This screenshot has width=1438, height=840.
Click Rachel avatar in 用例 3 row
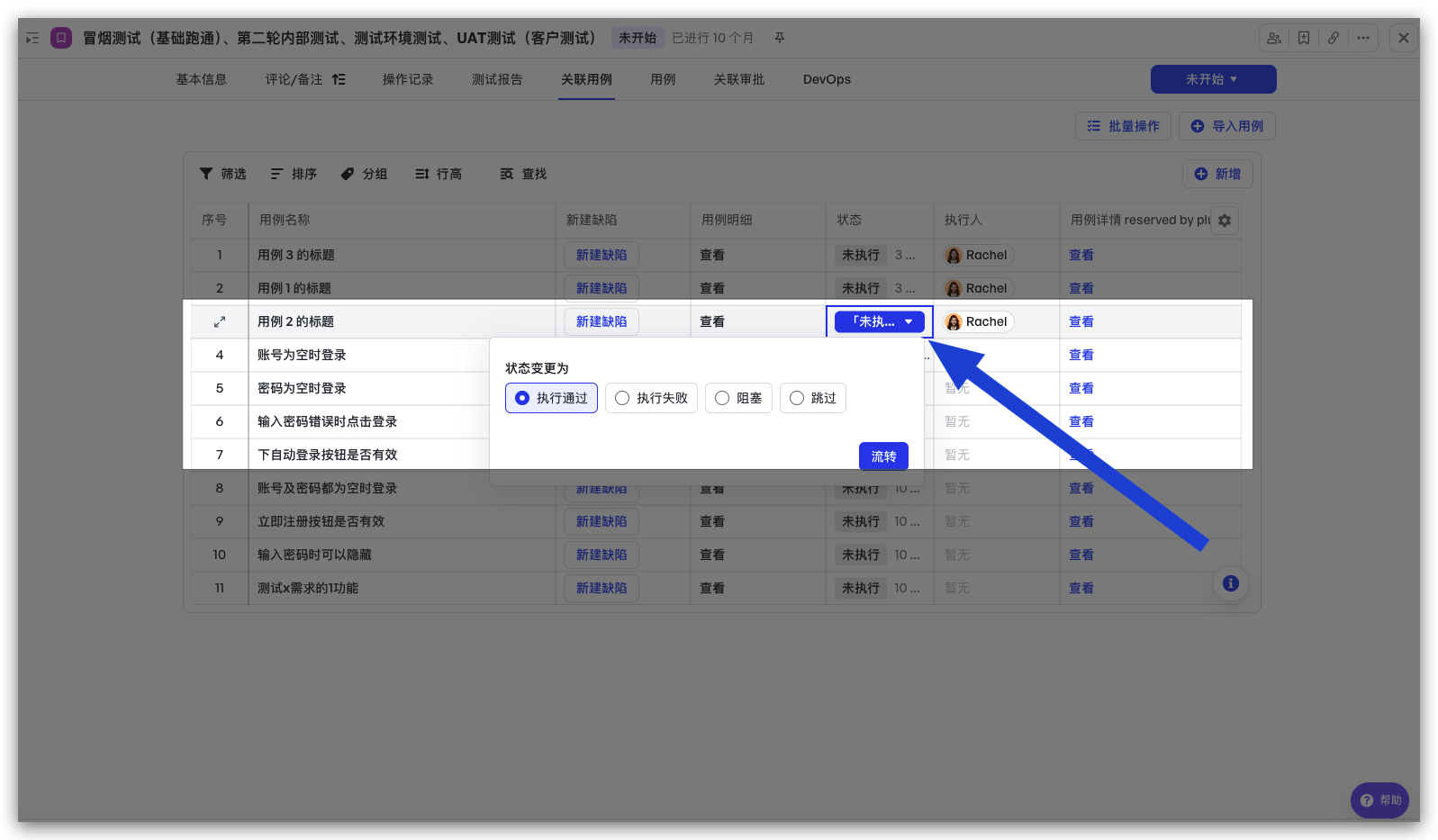click(954, 255)
